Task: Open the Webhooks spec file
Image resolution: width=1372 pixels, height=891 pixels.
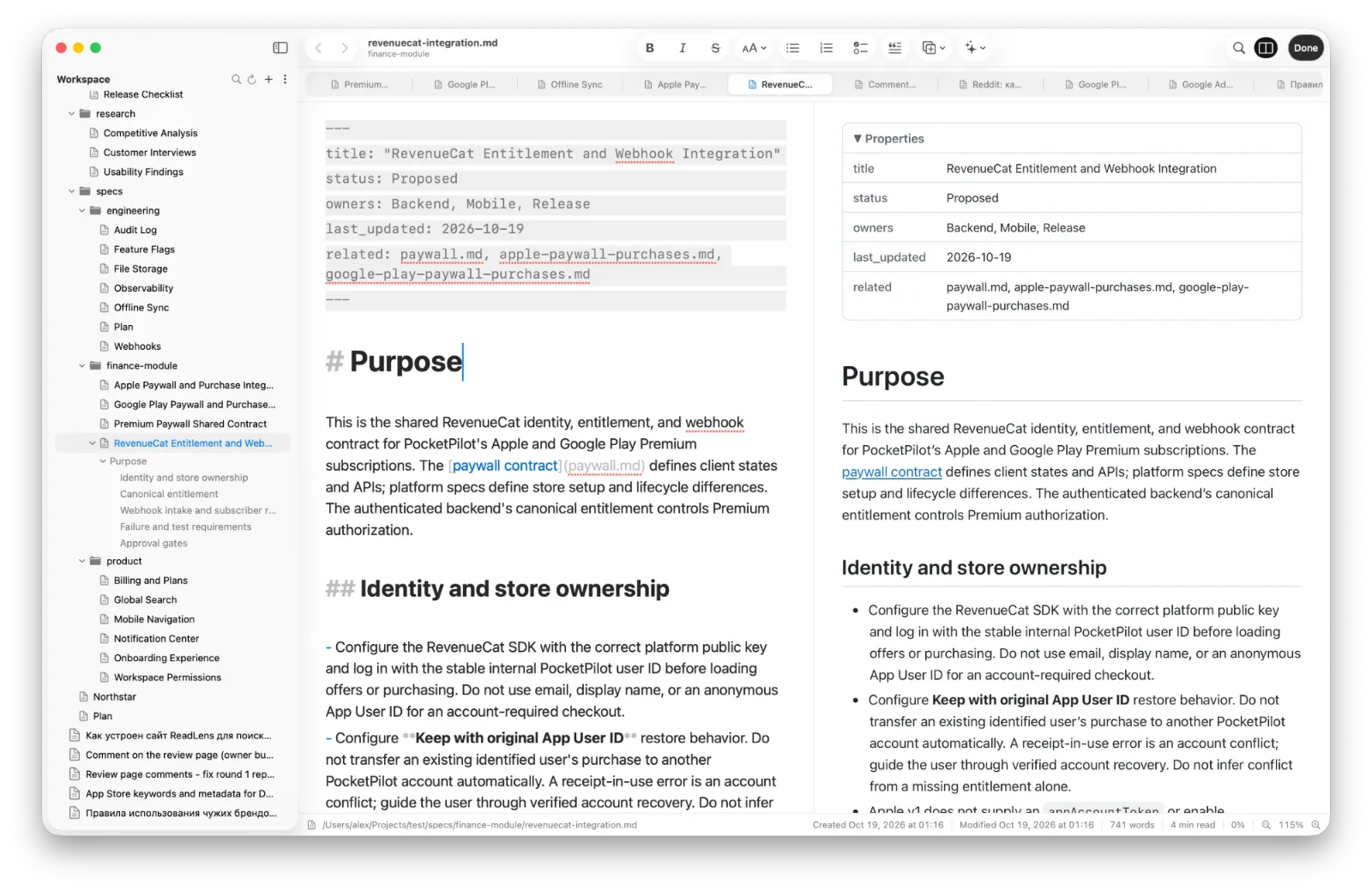Action: point(137,347)
